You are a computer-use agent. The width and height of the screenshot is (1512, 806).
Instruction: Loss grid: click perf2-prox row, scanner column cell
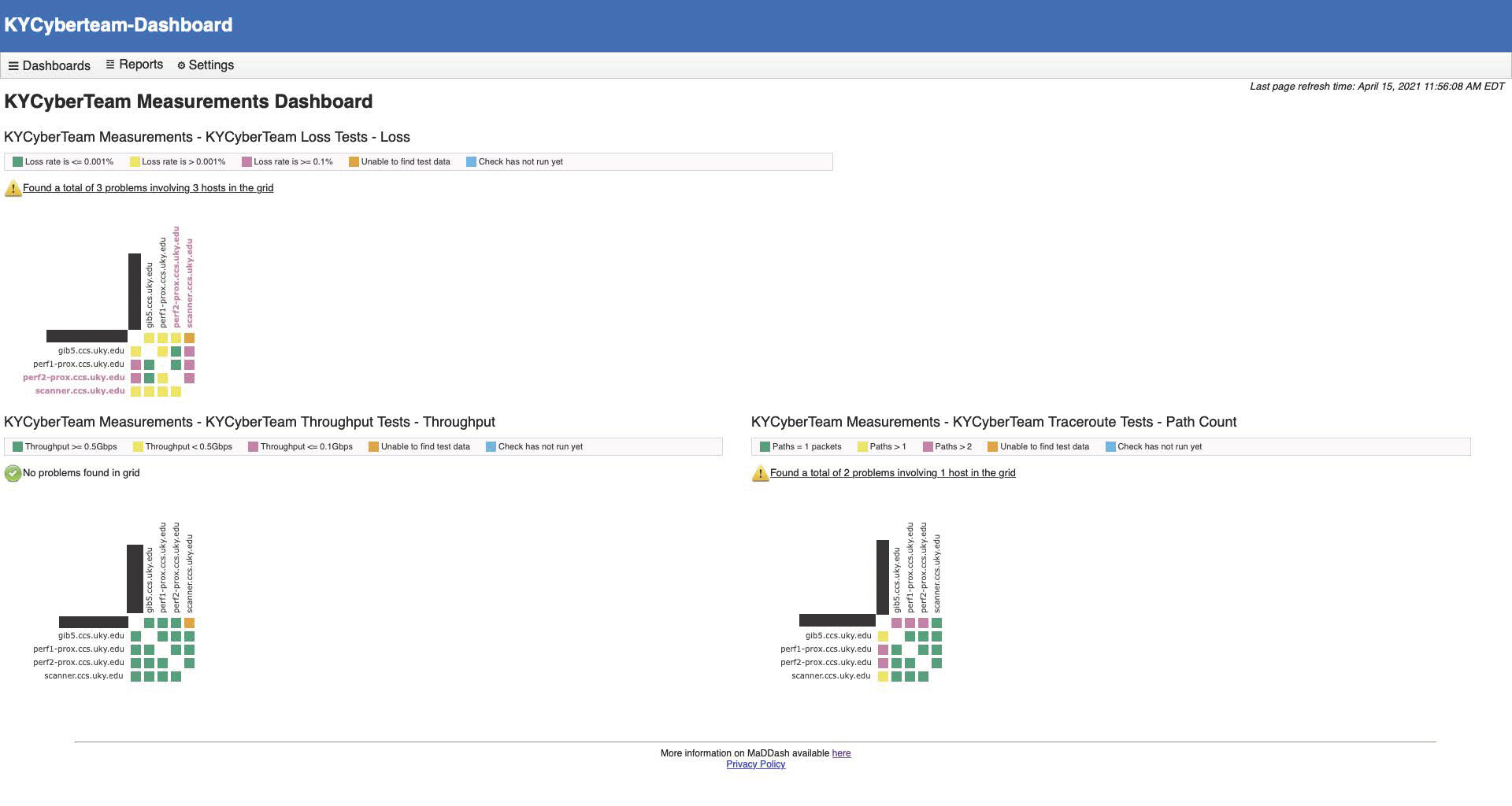click(189, 378)
